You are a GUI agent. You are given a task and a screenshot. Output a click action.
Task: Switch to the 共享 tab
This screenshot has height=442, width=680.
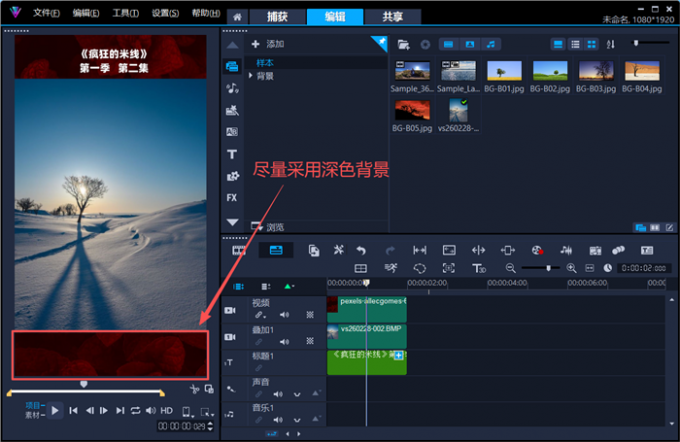coord(392,17)
